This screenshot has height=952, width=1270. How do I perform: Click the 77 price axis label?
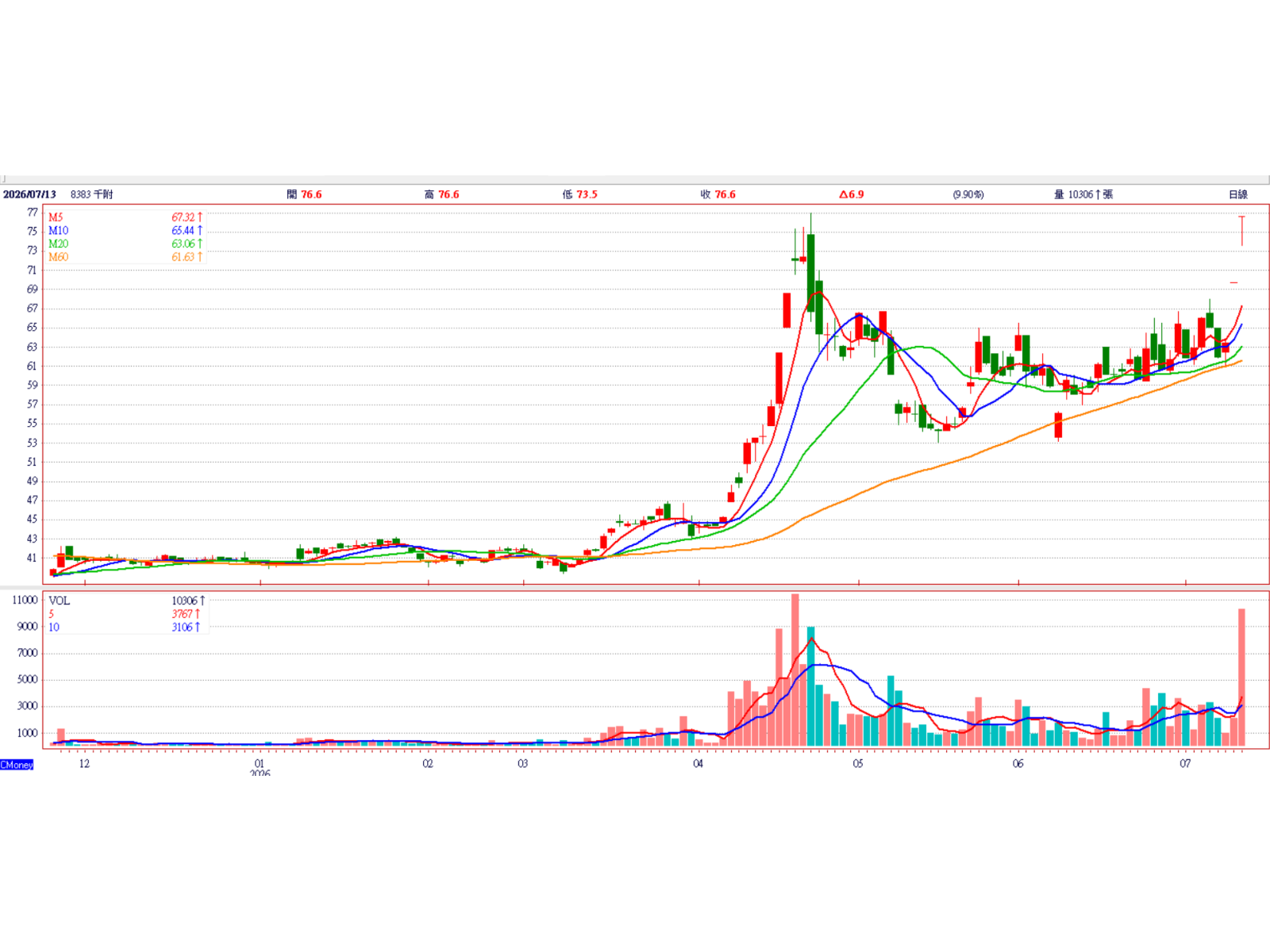(33, 212)
